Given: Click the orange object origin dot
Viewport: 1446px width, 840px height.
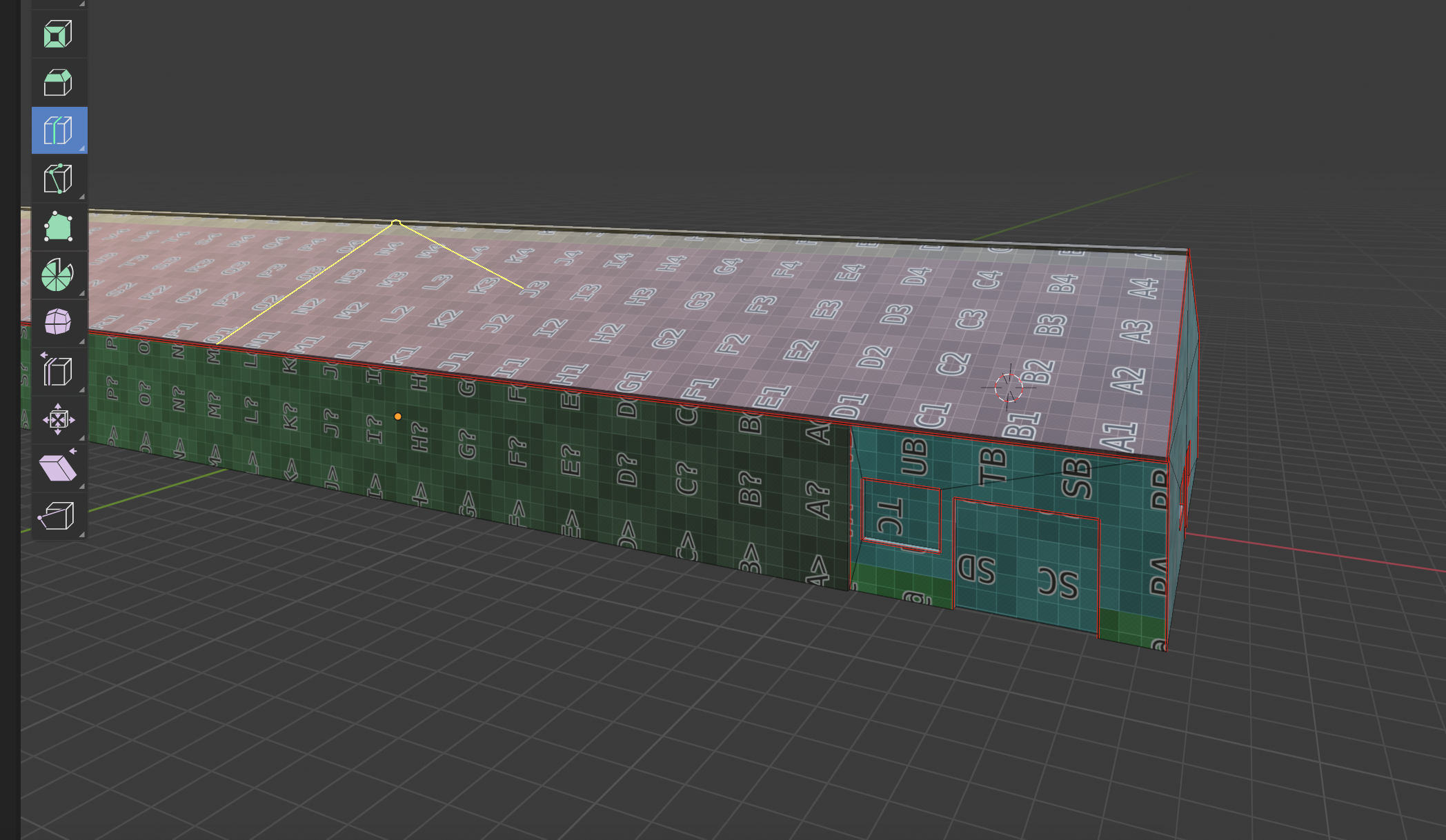Looking at the screenshot, I should click(397, 417).
